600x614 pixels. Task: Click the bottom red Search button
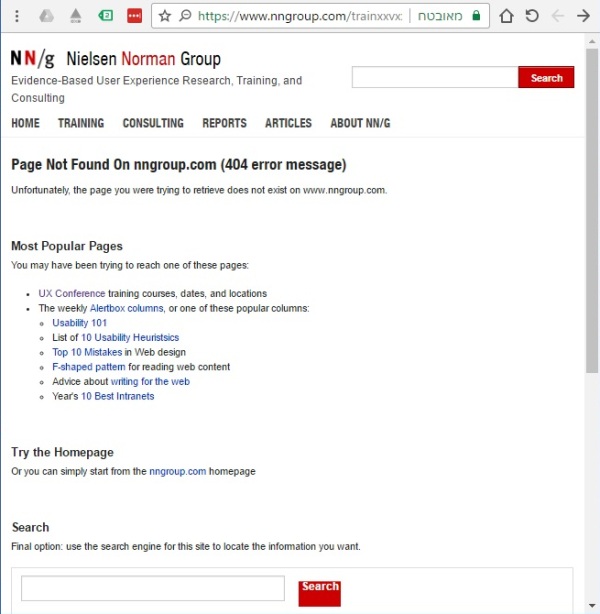[x=320, y=593]
